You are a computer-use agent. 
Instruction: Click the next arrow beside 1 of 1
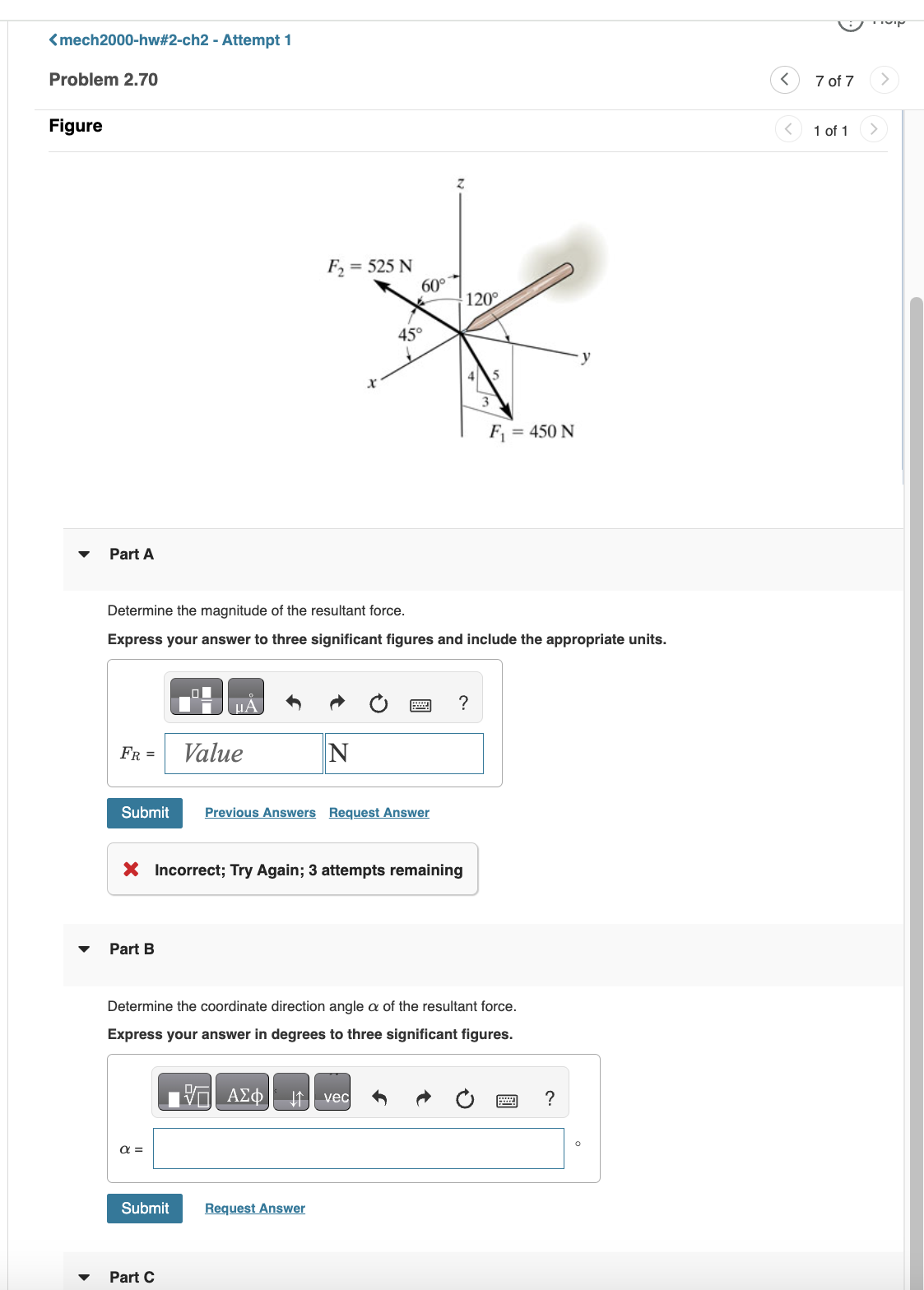point(873,129)
